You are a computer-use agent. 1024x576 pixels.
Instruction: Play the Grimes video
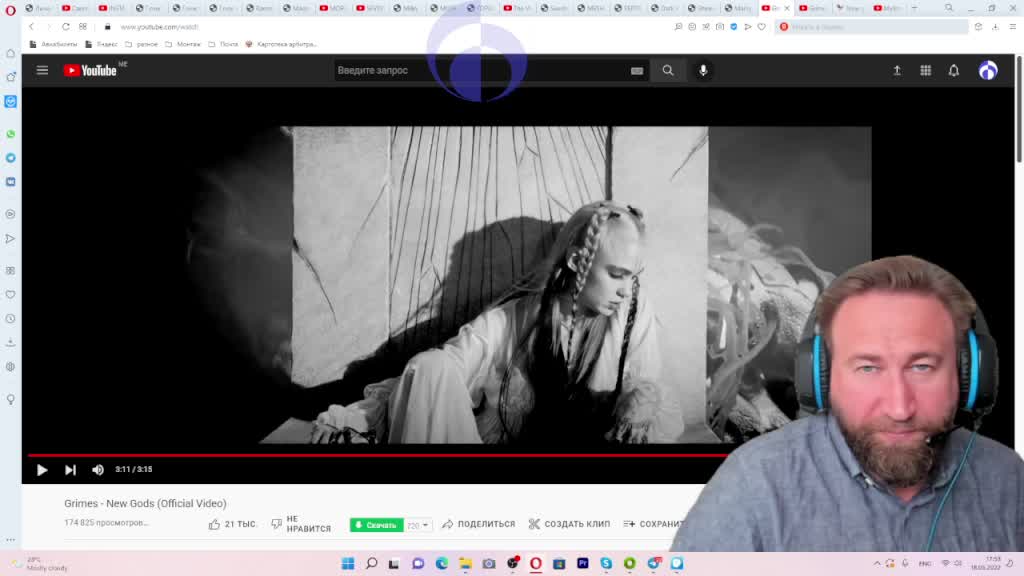pos(42,470)
